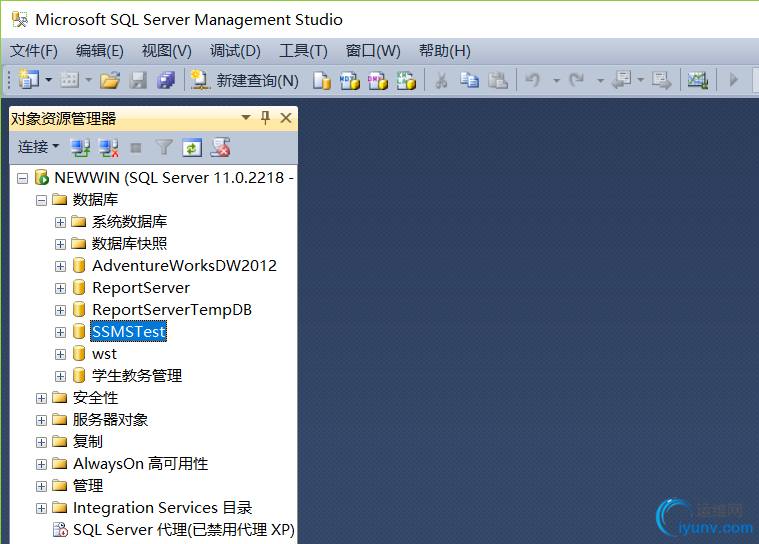Collapse the 数据库 folder
Image resolution: width=759 pixels, height=544 pixels.
tap(41, 200)
